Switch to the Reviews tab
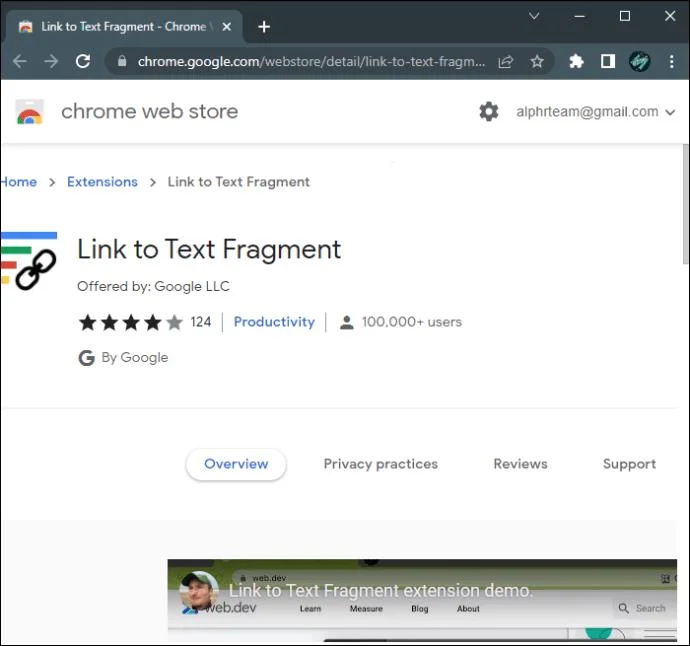Image resolution: width=690 pixels, height=646 pixels. tap(520, 464)
